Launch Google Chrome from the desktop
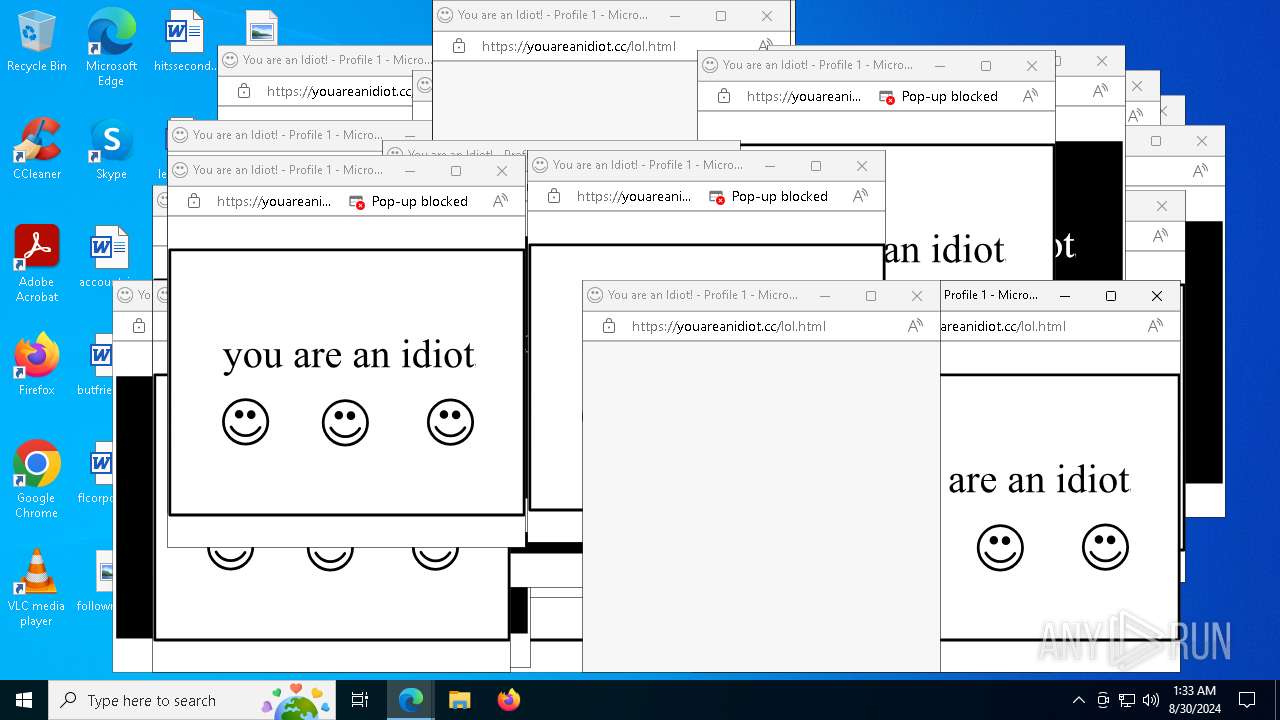Screen dimensions: 1280x720 pos(37,479)
